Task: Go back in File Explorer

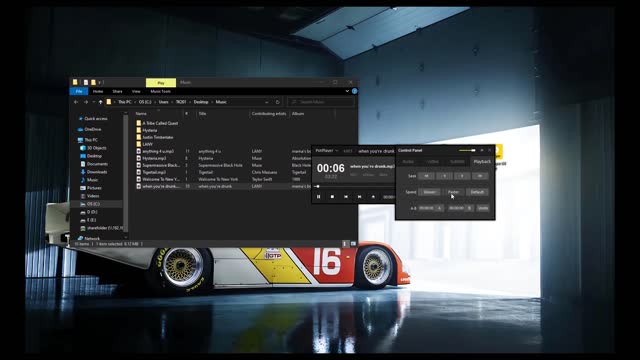Action: [x=76, y=102]
